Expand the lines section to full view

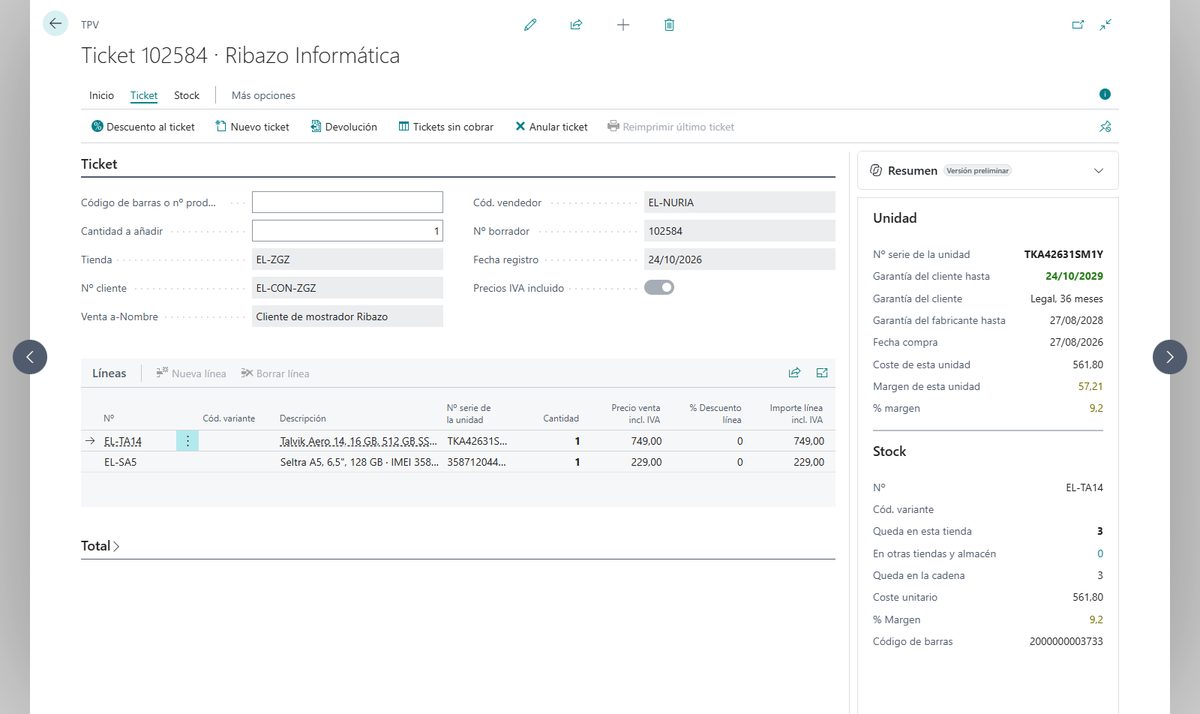click(x=822, y=373)
